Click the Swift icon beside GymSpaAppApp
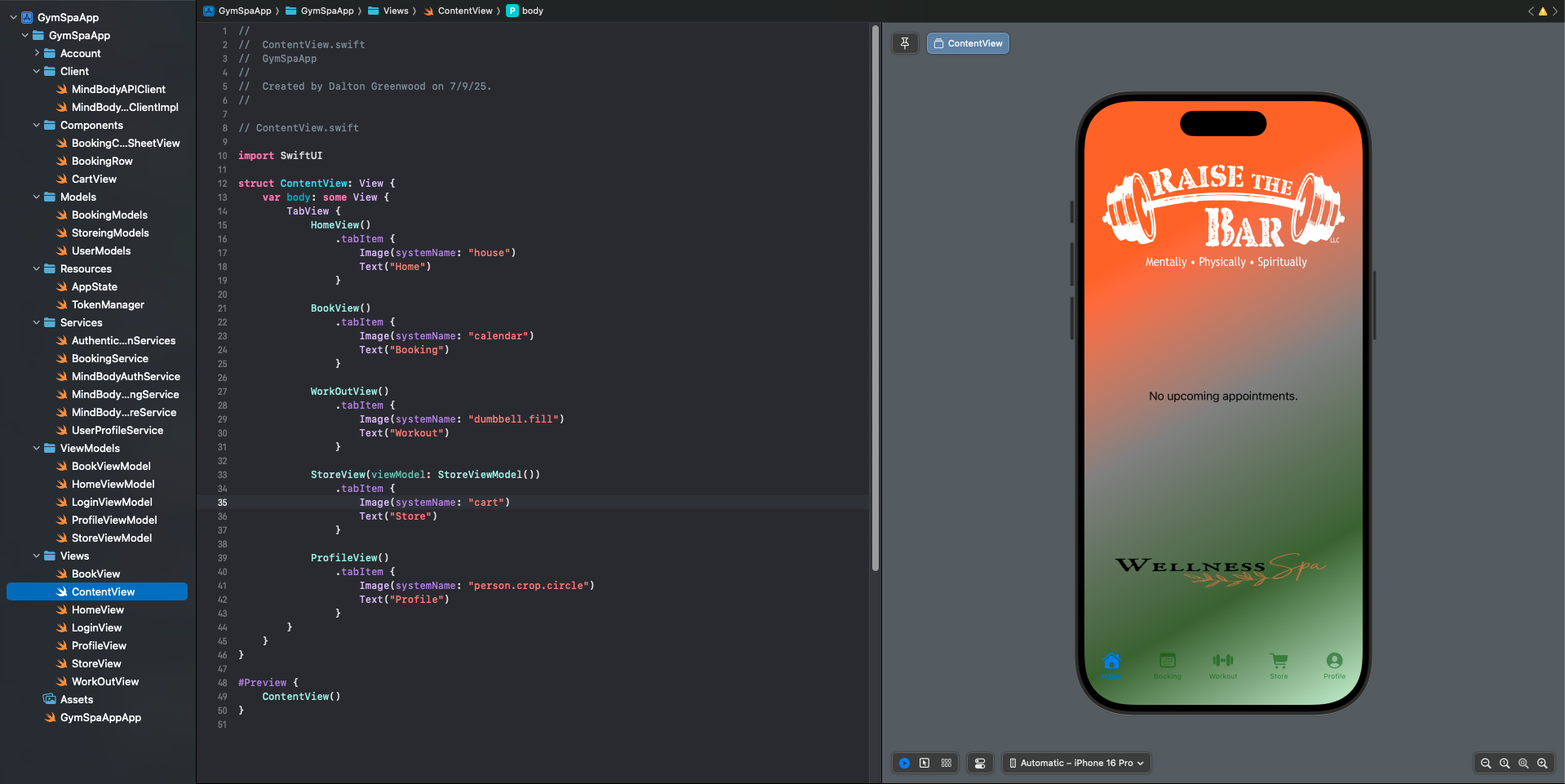Screen dimensions: 1565x784 click(x=50, y=717)
